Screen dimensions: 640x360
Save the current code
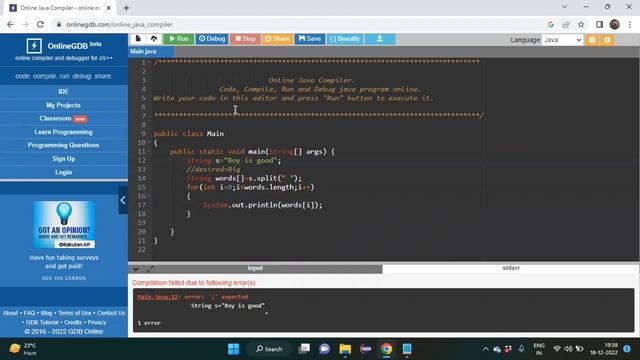tap(310, 39)
